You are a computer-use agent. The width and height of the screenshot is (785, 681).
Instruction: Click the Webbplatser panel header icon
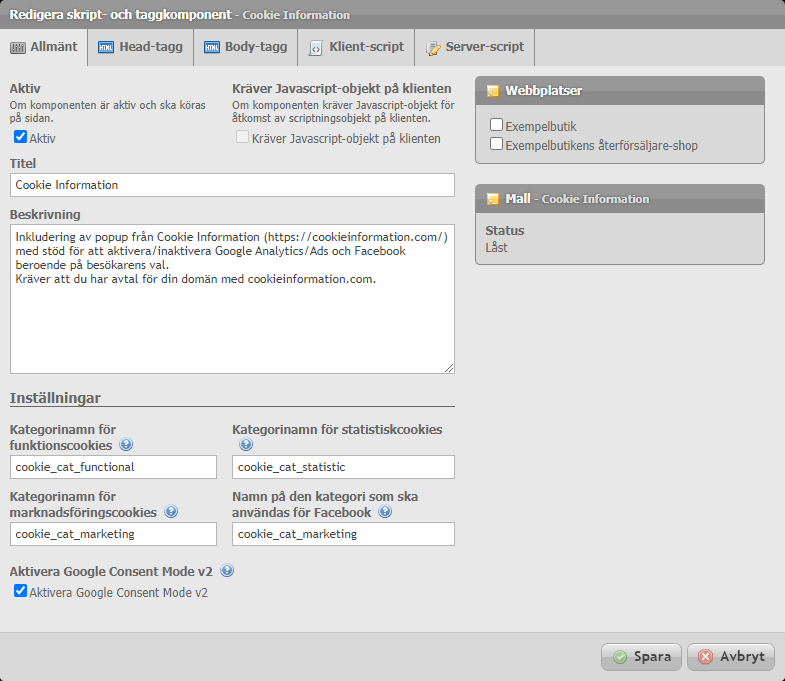pos(492,91)
